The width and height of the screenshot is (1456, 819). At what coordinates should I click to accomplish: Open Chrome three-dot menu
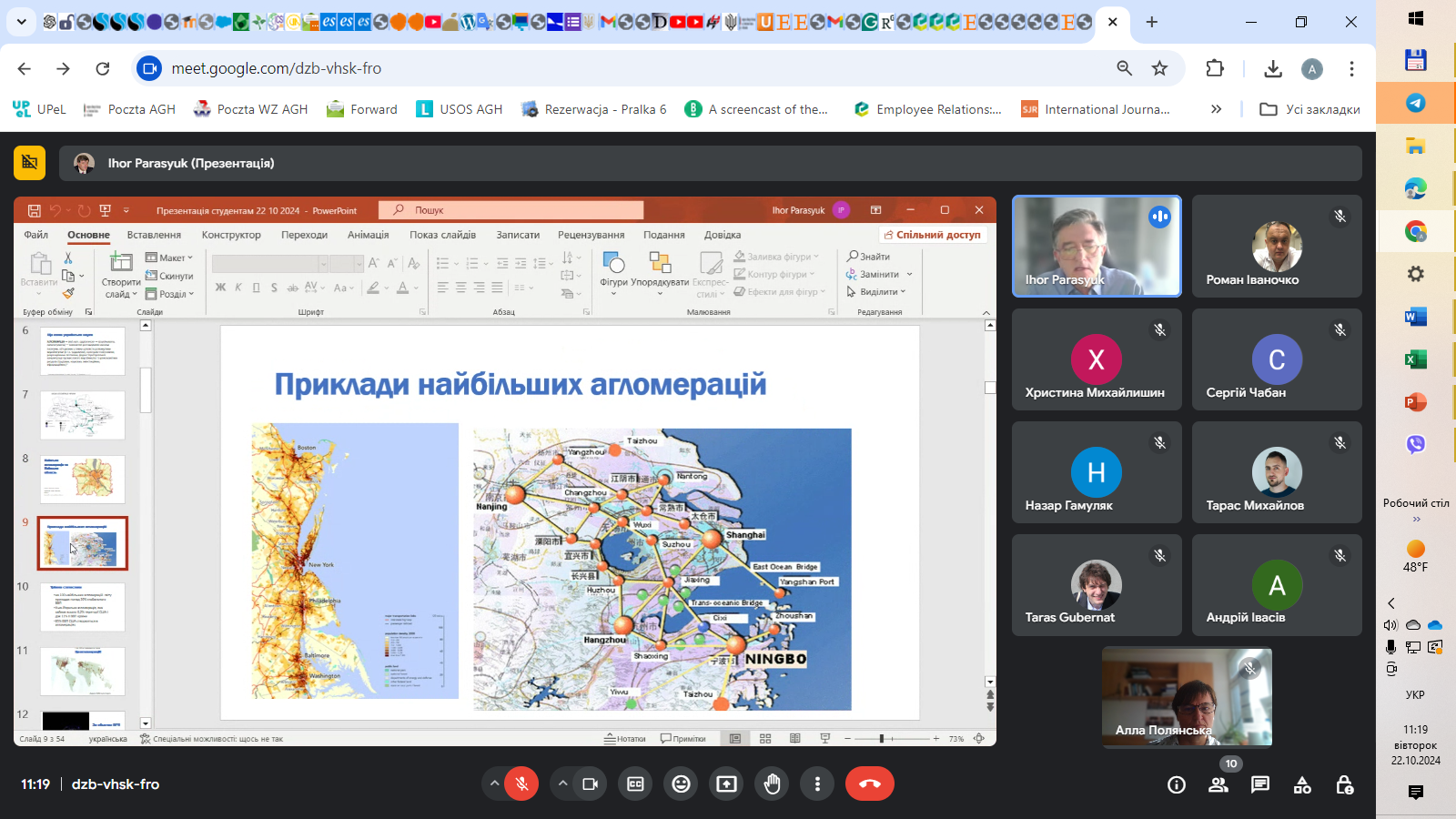[1351, 68]
